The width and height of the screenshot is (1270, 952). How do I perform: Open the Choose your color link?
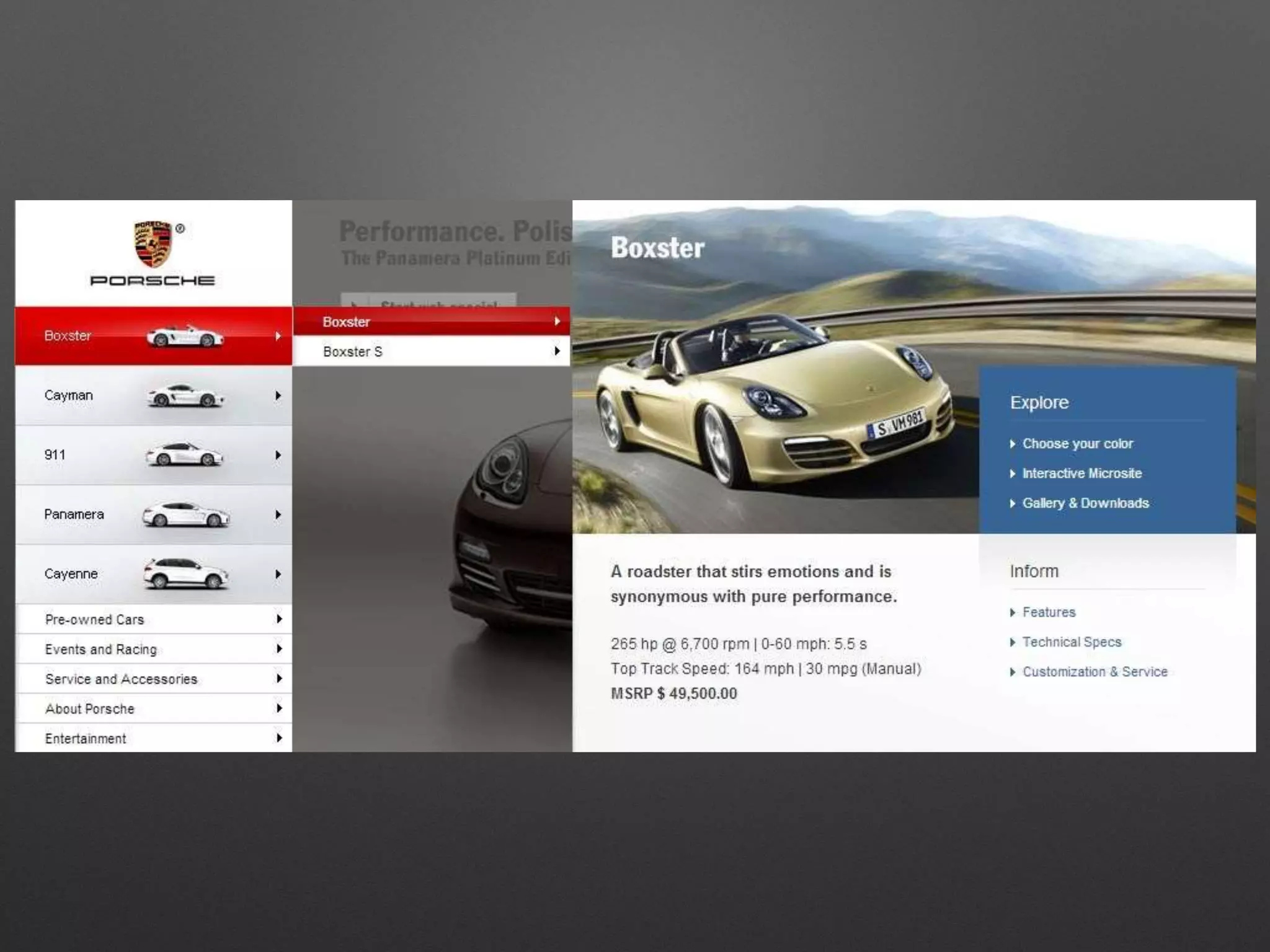point(1077,444)
